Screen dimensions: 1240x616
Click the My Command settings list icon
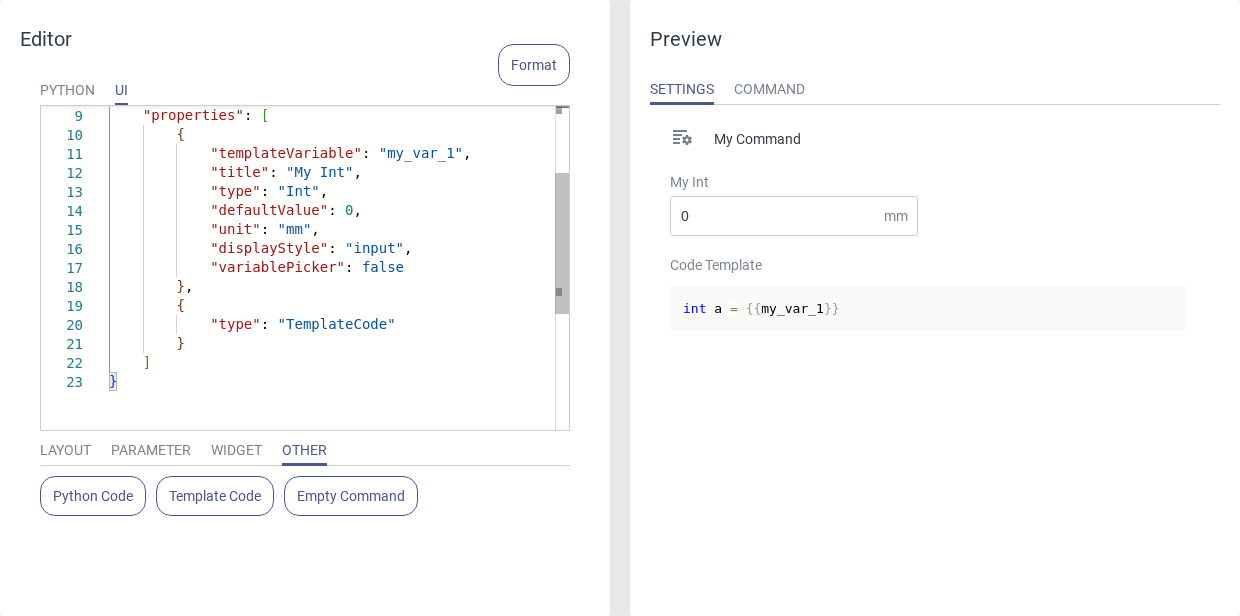[682, 138]
